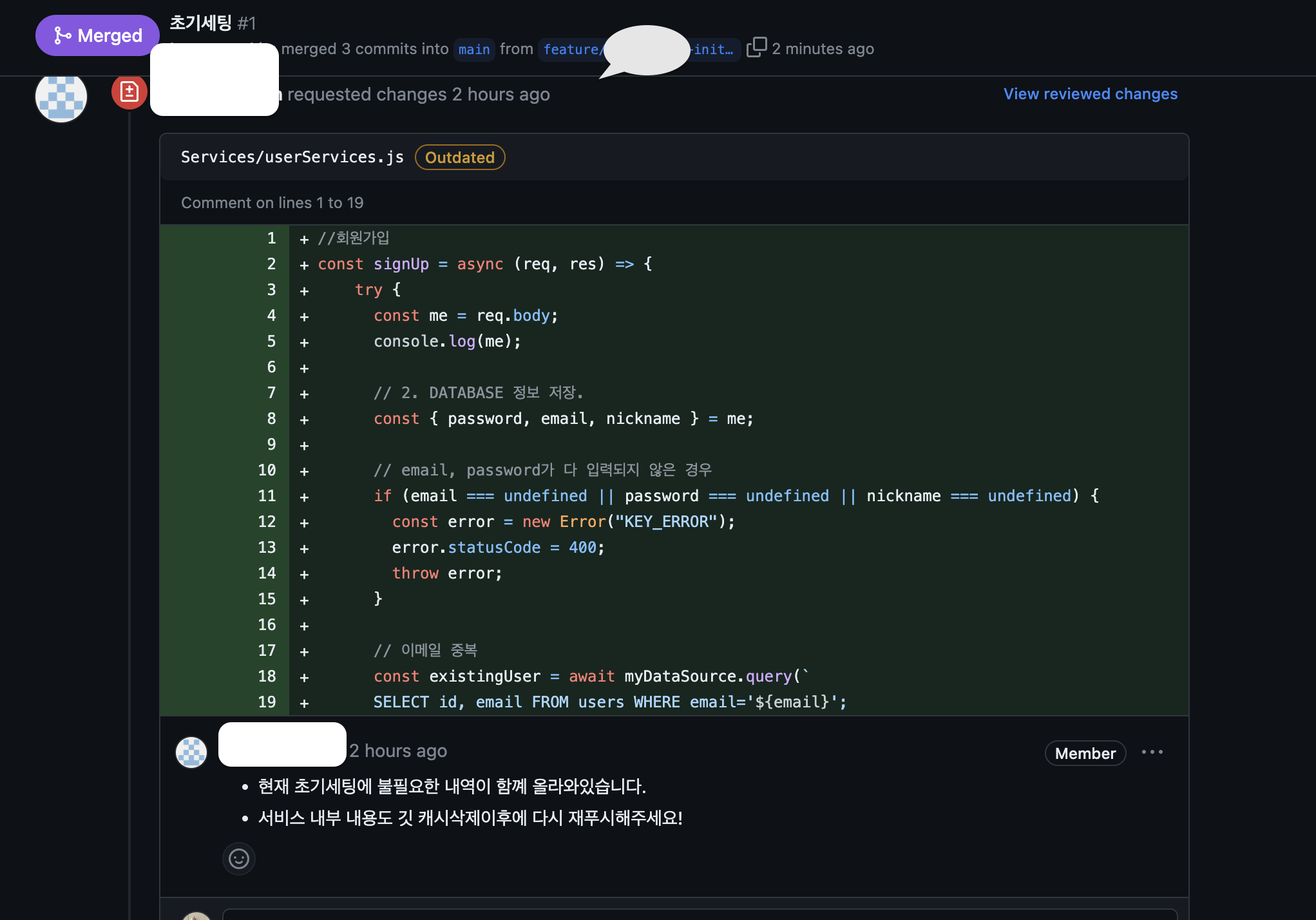Open the main branch link
This screenshot has height=920, width=1316.
(x=474, y=50)
